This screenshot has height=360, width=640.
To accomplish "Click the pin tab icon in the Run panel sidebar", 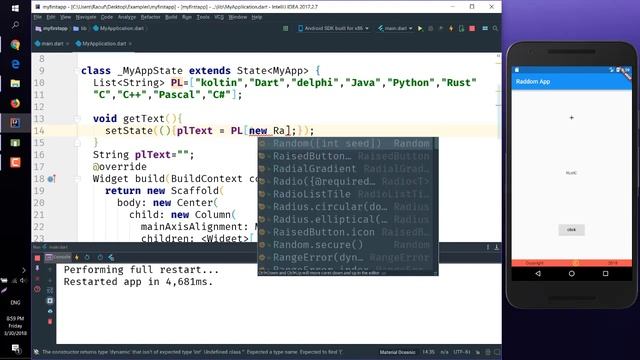I will (37, 268).
